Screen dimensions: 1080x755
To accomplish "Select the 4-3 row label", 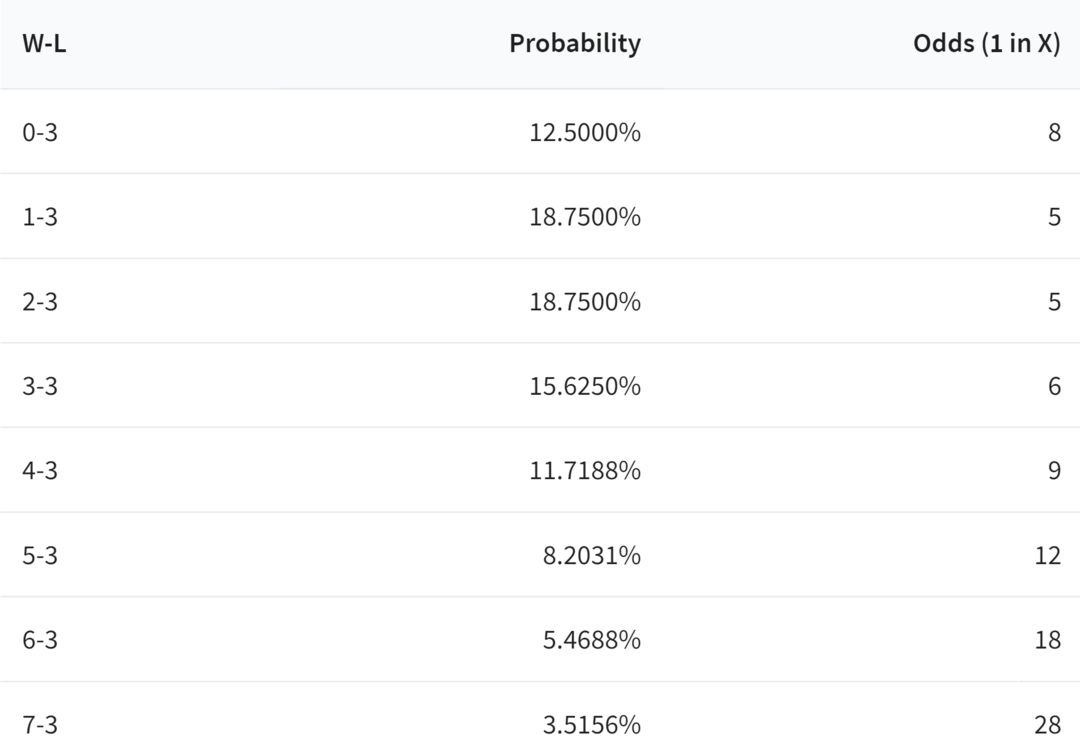I will click(x=40, y=470).
